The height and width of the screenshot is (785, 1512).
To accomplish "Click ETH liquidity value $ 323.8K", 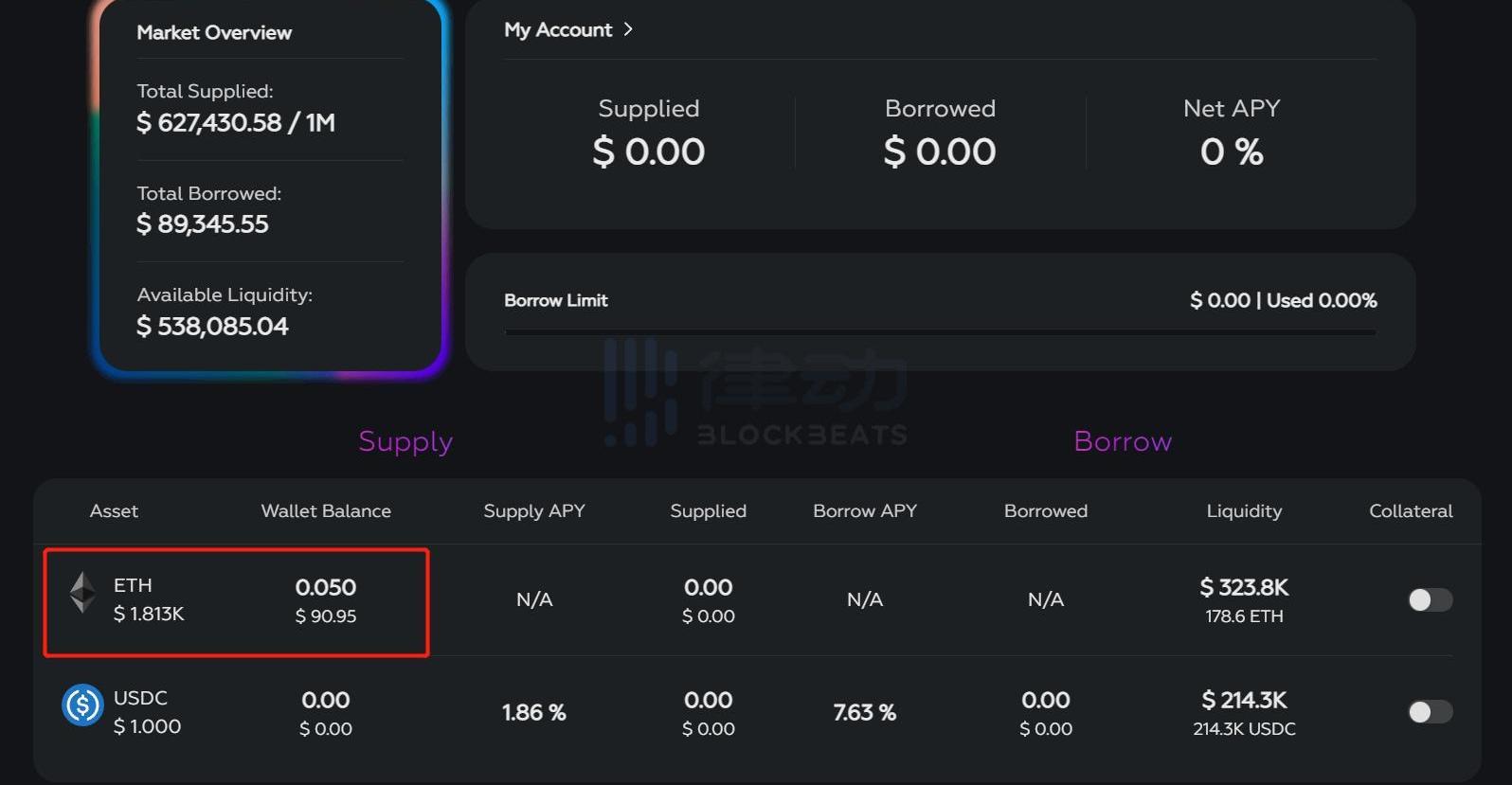I will tap(1244, 587).
